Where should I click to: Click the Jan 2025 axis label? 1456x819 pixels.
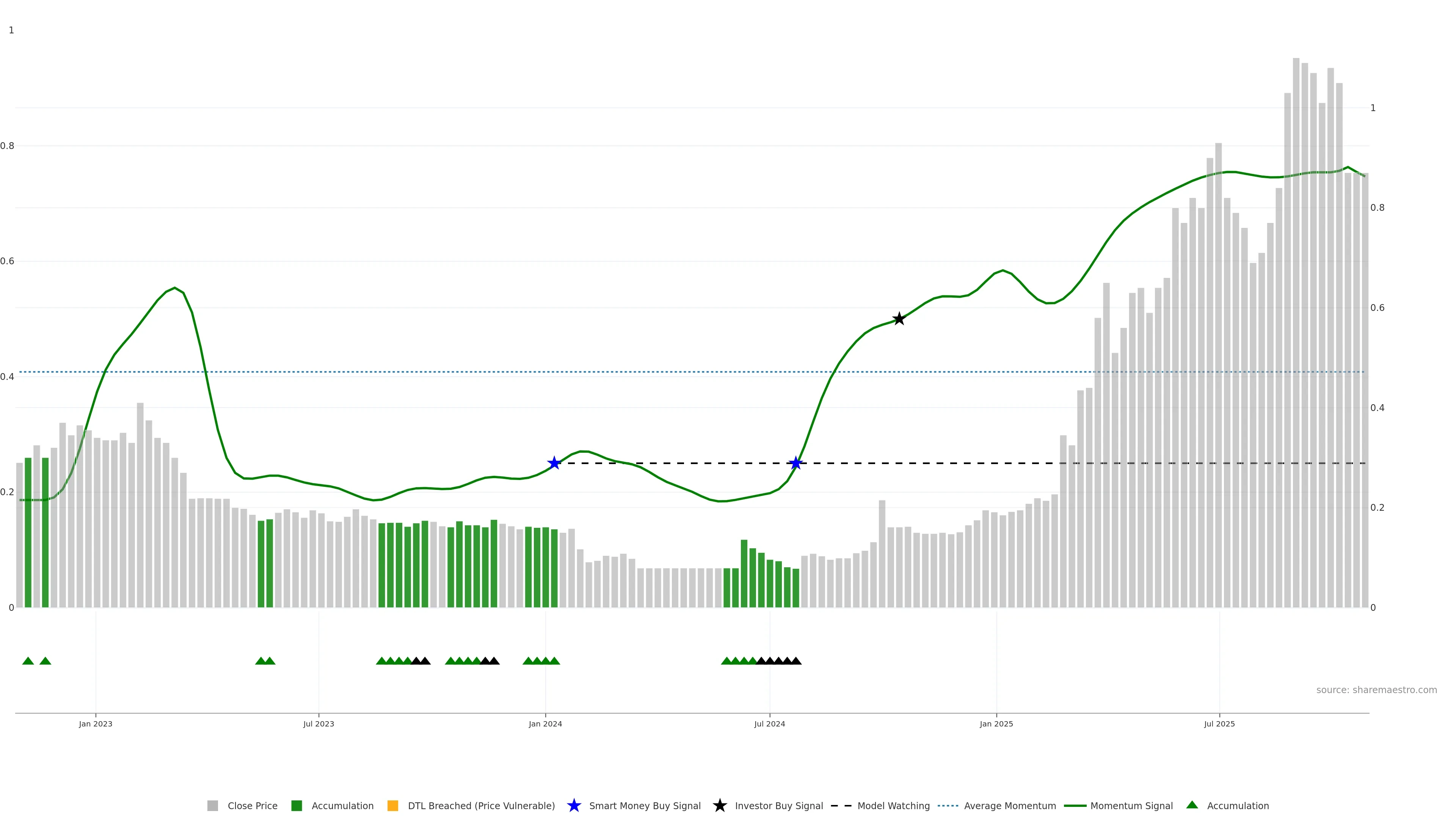[996, 723]
